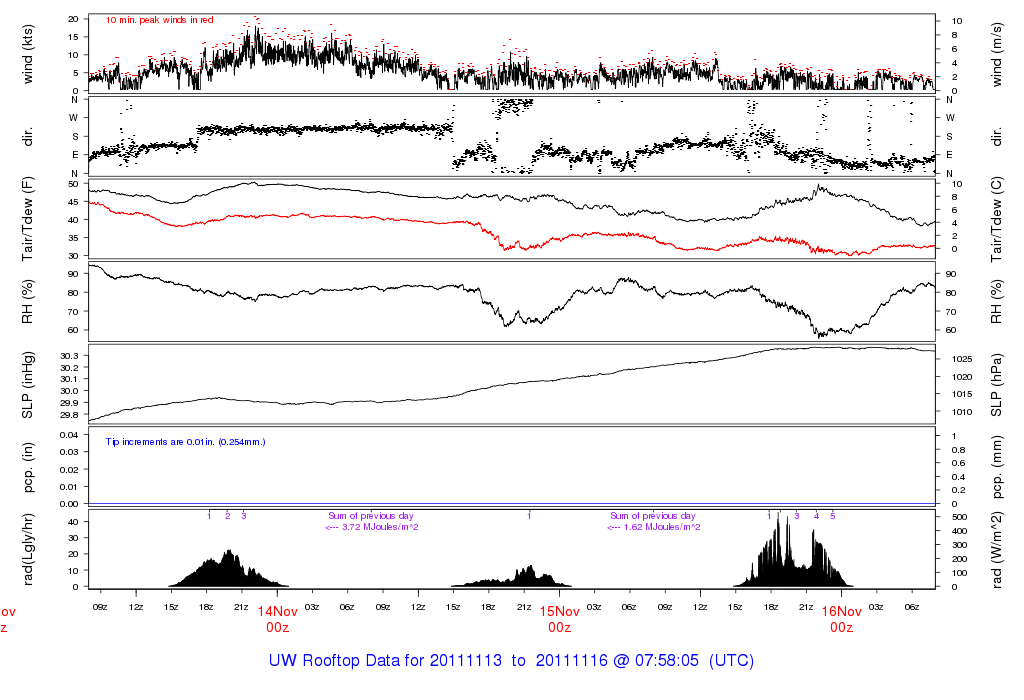Click the 'rad (W/m^2)' axis label
1024x700 pixels.
pos(997,549)
